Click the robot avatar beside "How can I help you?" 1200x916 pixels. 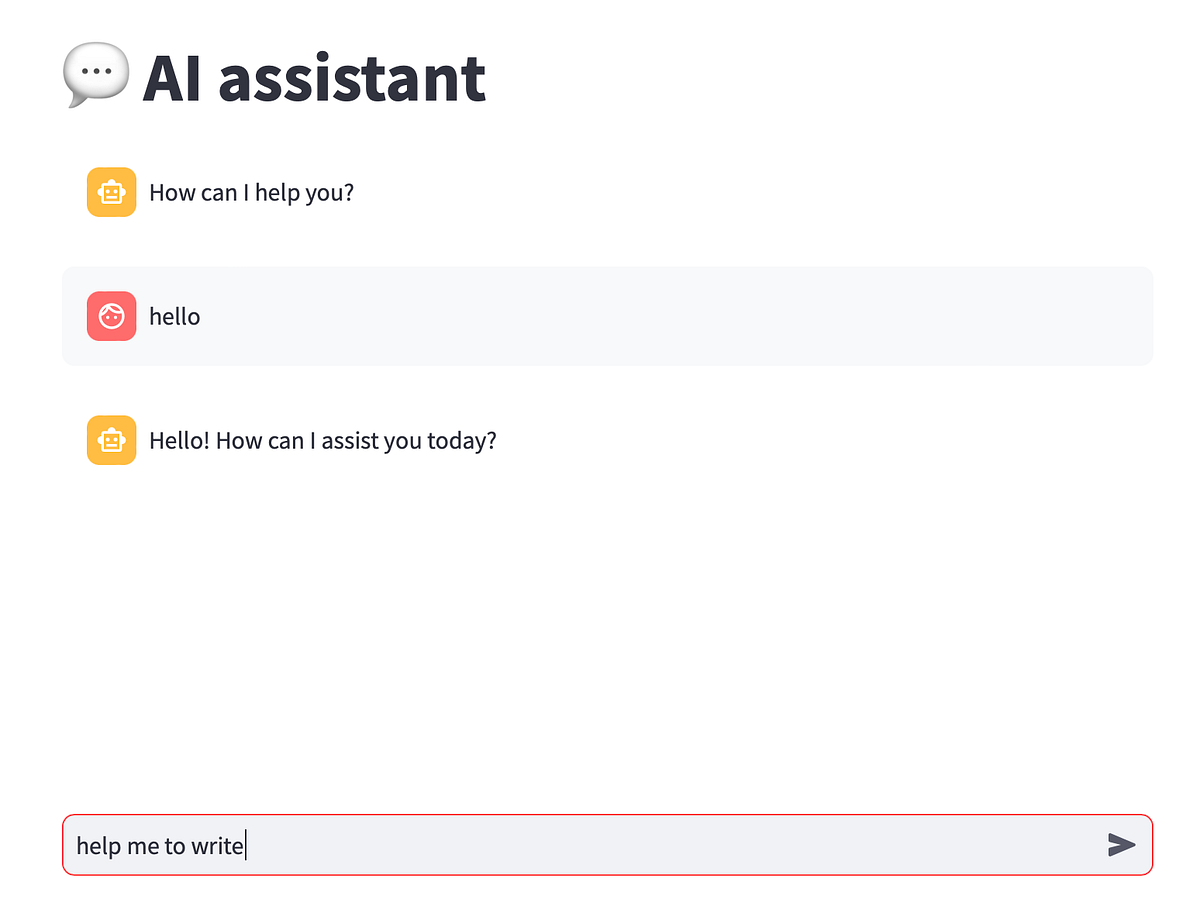tap(111, 192)
